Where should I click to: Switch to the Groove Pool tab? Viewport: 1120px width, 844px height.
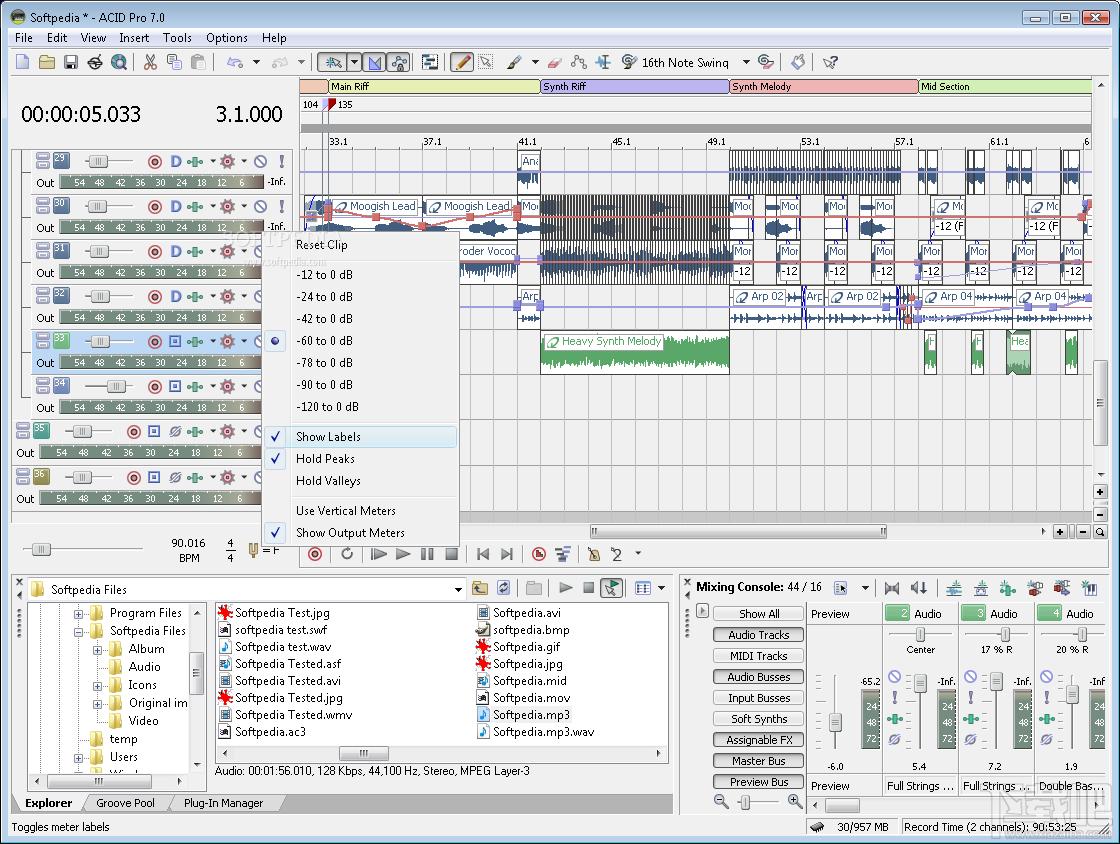click(x=126, y=803)
